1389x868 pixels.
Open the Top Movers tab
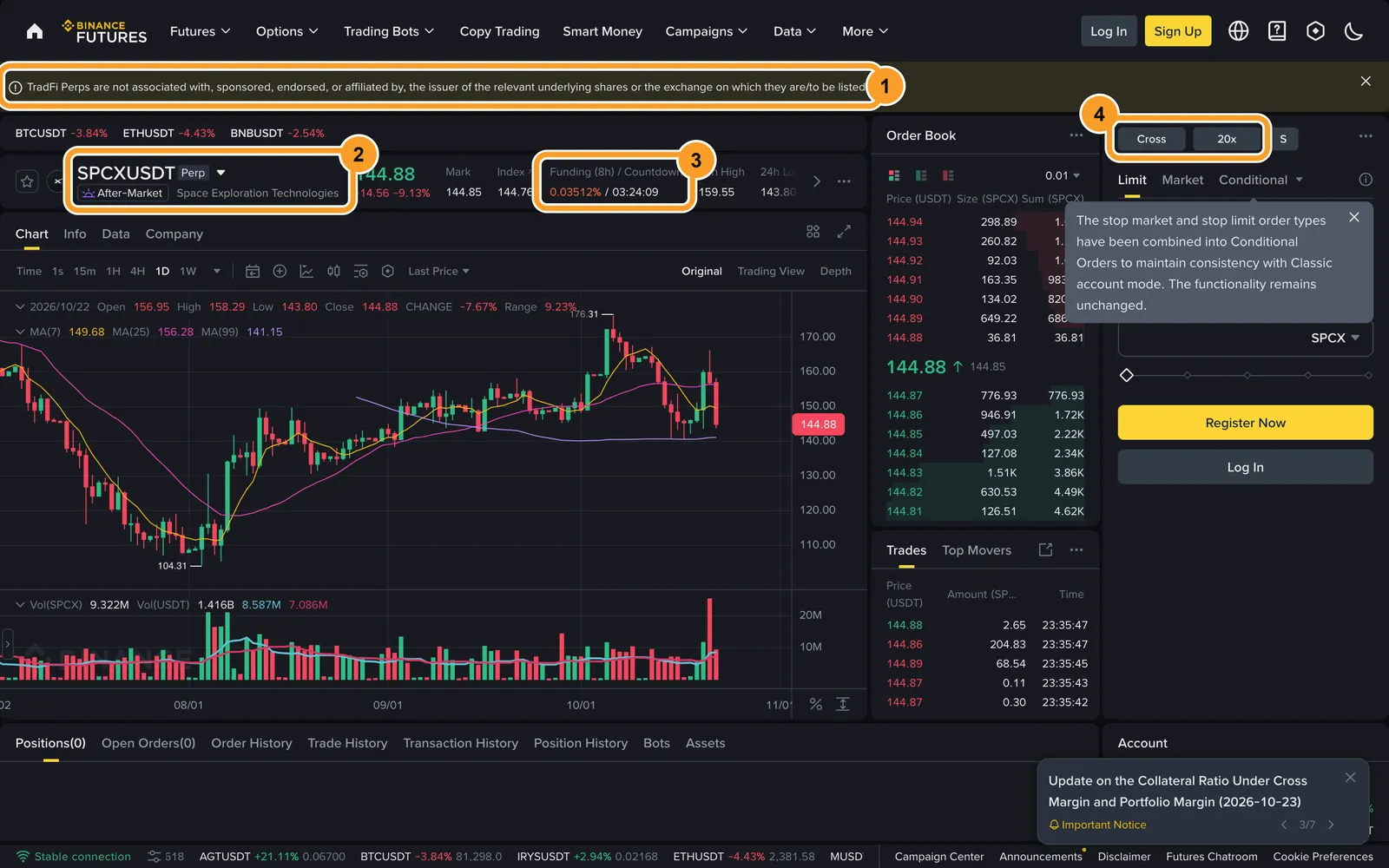click(x=977, y=550)
